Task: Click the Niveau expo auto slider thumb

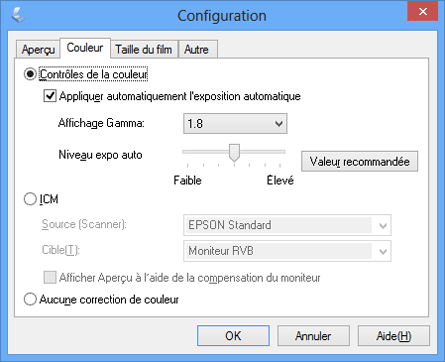Action: (234, 153)
